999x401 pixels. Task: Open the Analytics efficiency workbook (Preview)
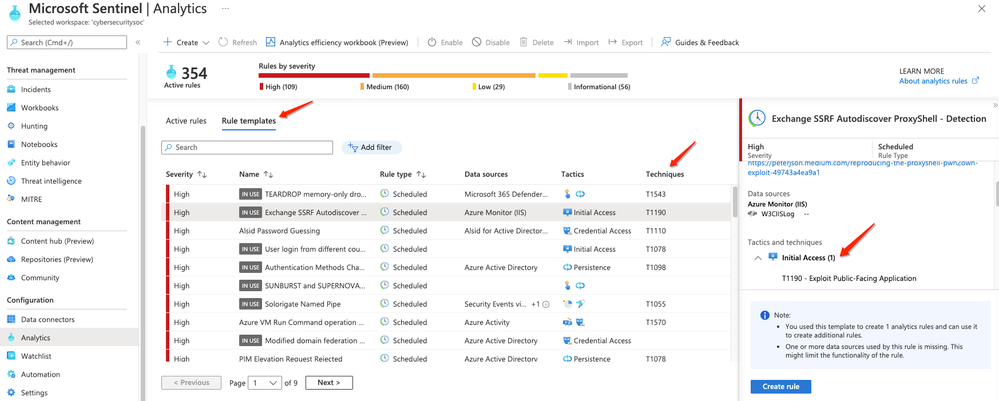pyautogui.click(x=336, y=43)
